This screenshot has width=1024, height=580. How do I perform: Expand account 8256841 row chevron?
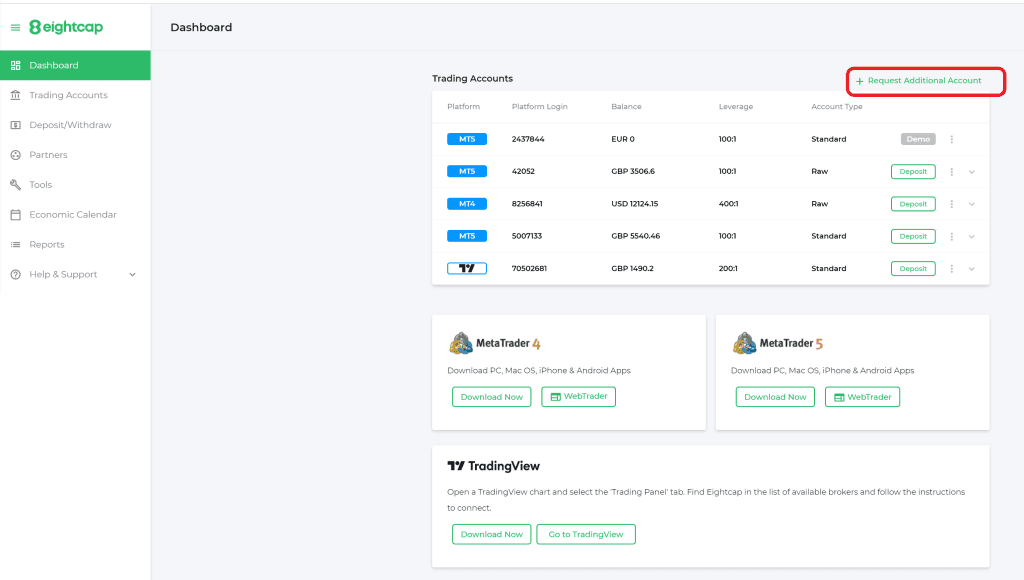972,204
